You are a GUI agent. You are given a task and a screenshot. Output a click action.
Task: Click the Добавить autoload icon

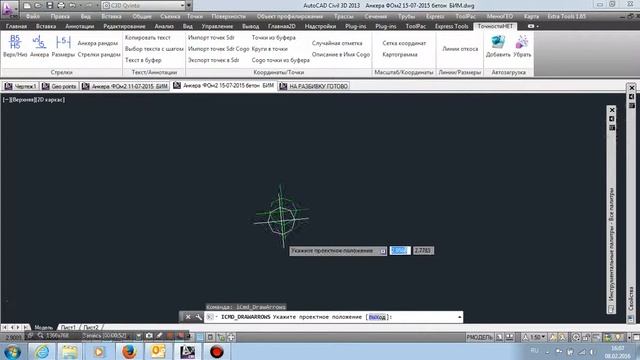point(498,42)
